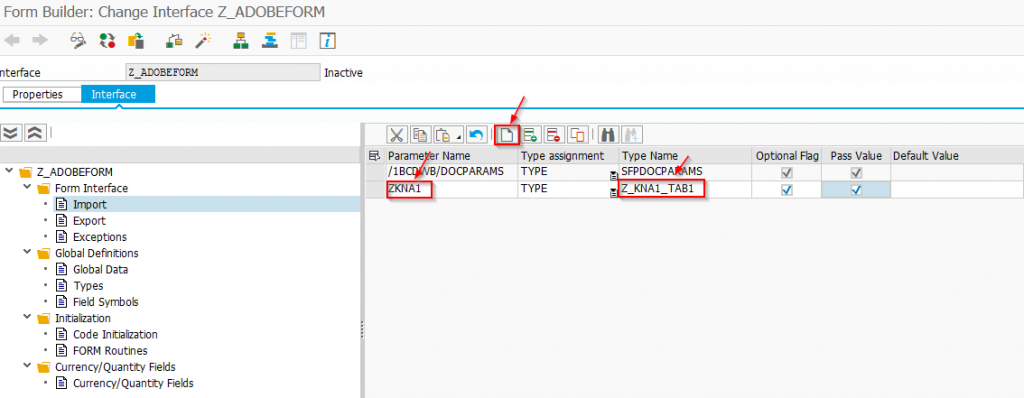Click Pass Value checkbox for /1BCDWB/DOCPARAMS

(856, 173)
